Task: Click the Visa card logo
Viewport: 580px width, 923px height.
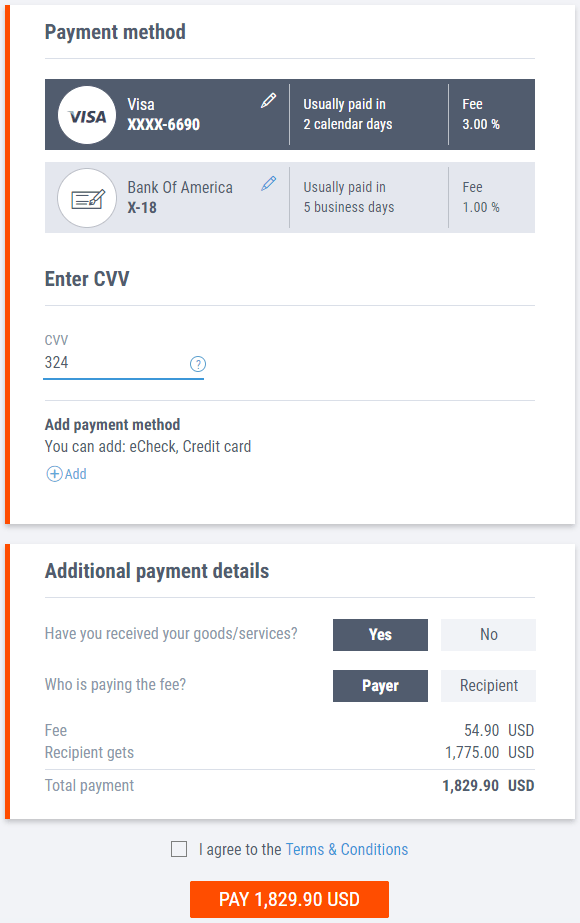Action: tap(86, 114)
